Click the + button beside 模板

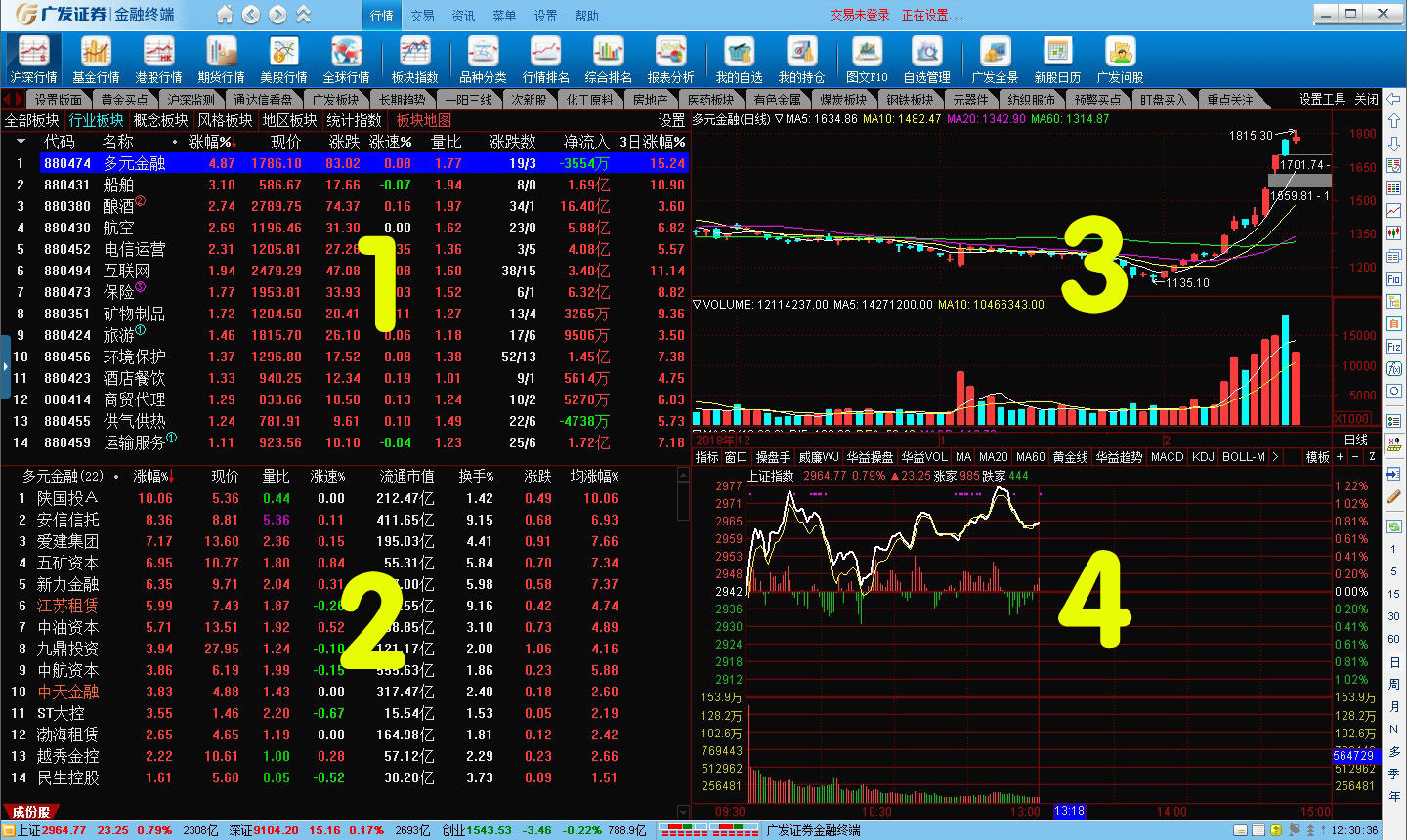coord(1341,456)
